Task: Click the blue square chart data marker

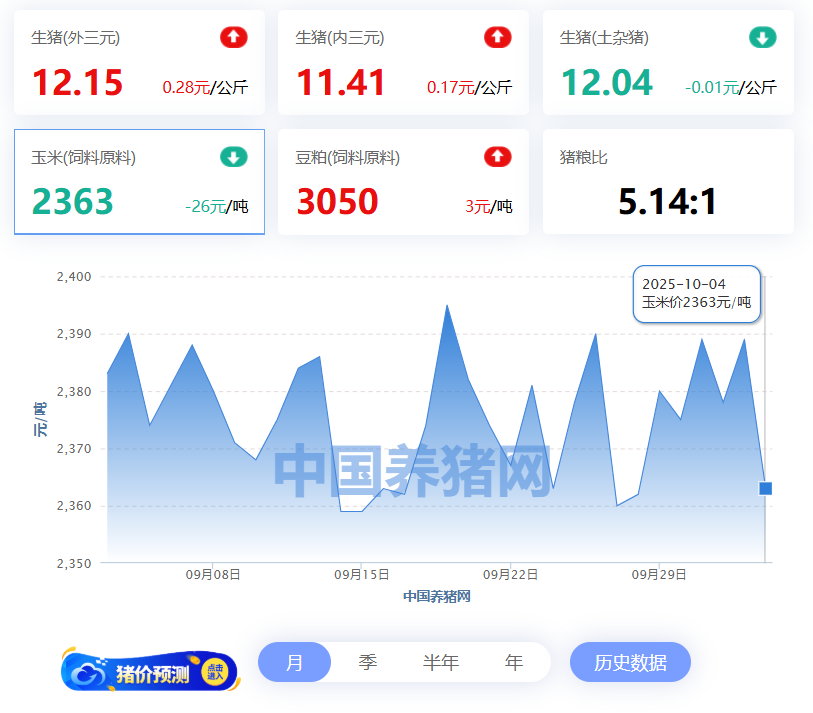Action: coord(766,488)
